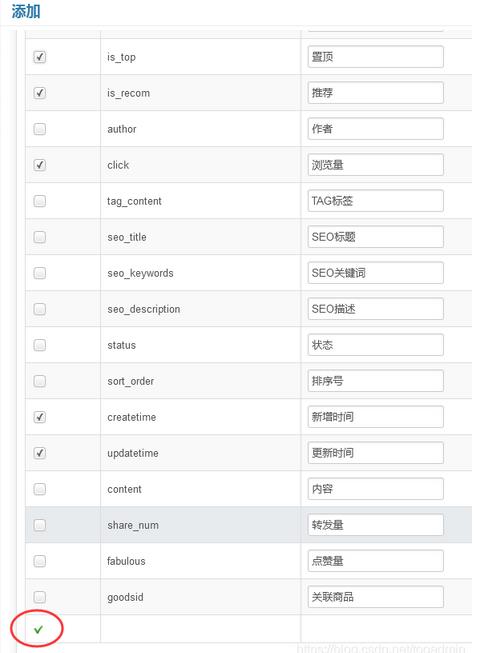Image resolution: width=478 pixels, height=653 pixels.
Task: Enable the author field checkbox
Action: point(40,129)
